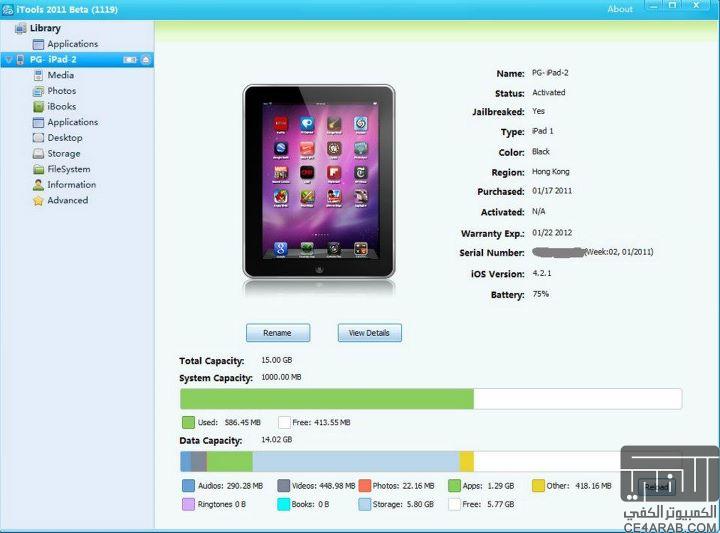Click the FileSystem folder icon

pos(39,169)
